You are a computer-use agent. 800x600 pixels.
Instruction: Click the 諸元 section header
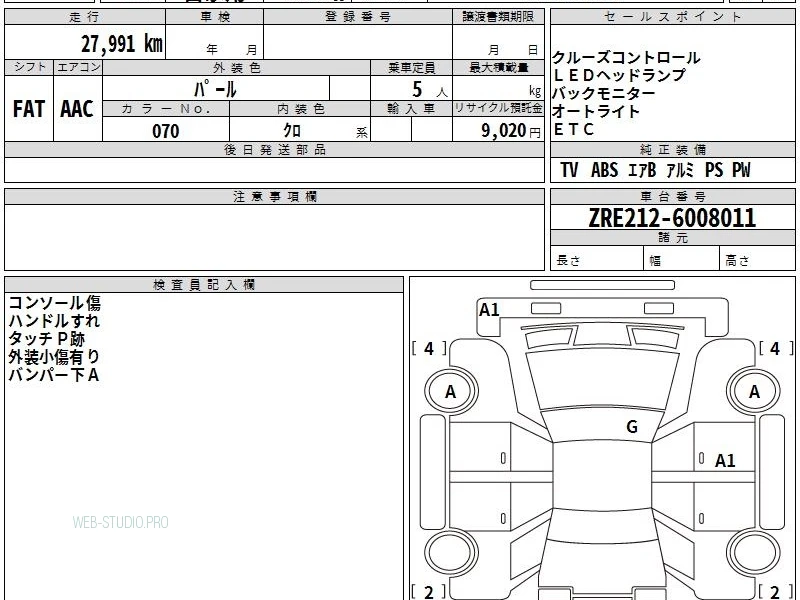672,238
